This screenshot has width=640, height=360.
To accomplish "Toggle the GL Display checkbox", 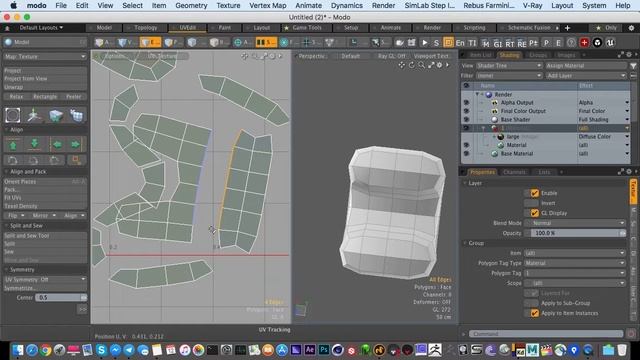I will point(534,213).
